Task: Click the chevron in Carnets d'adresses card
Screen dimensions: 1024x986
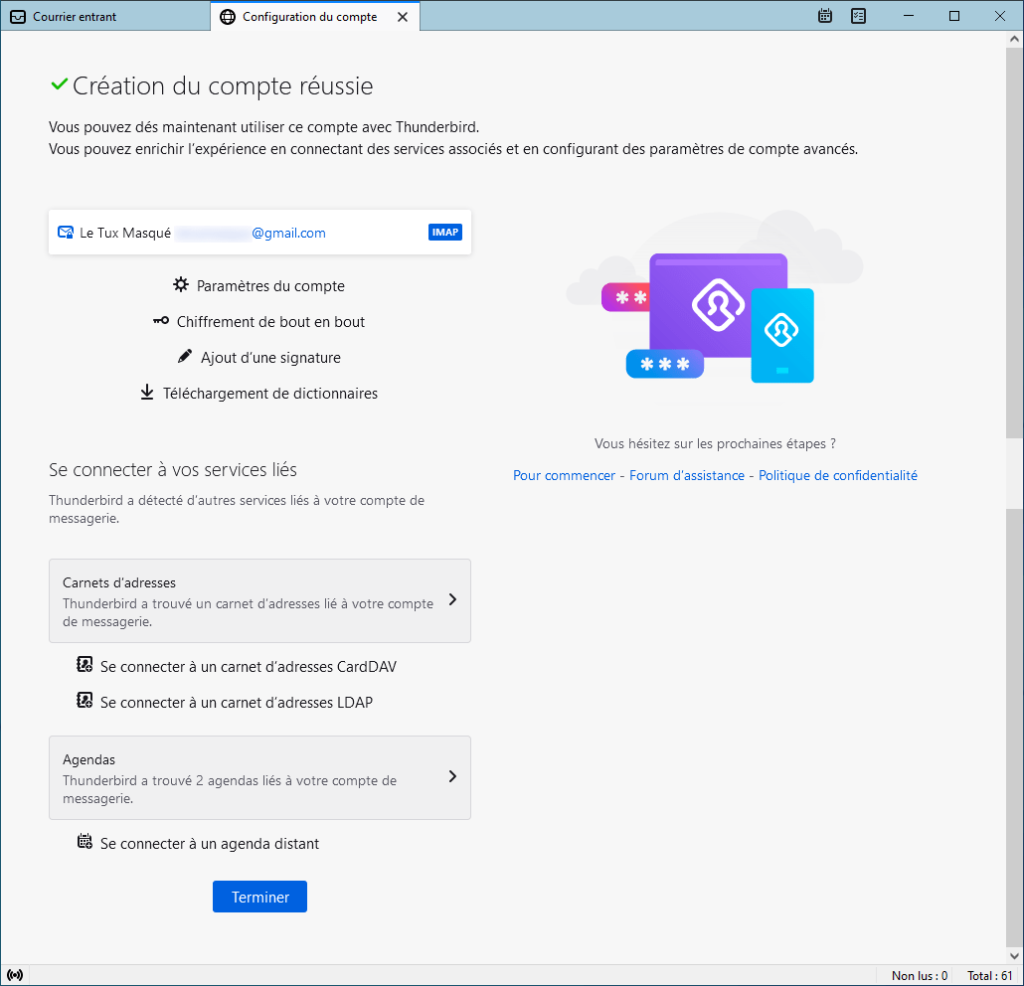Action: click(453, 599)
